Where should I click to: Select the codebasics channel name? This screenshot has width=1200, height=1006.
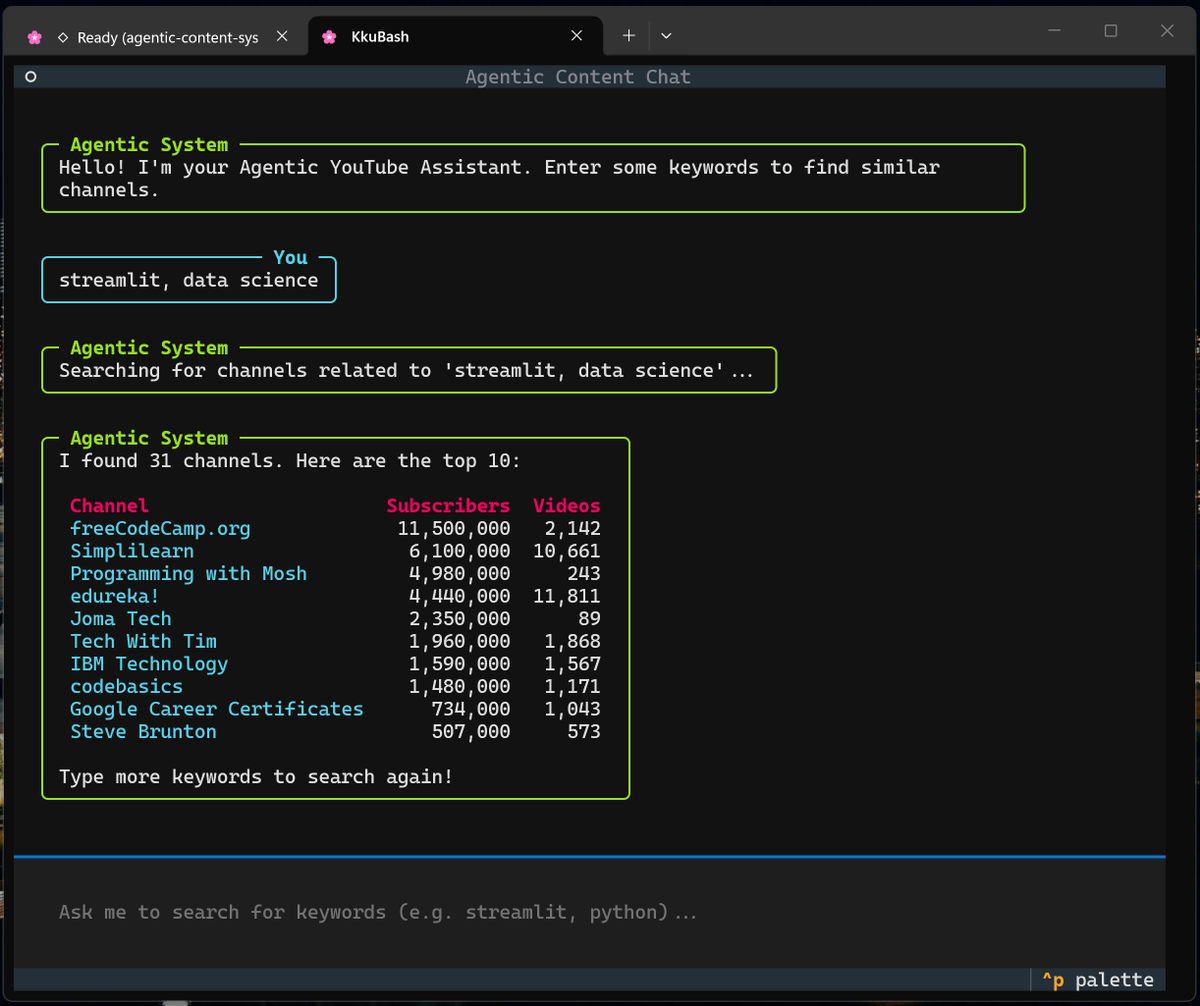(x=126, y=687)
